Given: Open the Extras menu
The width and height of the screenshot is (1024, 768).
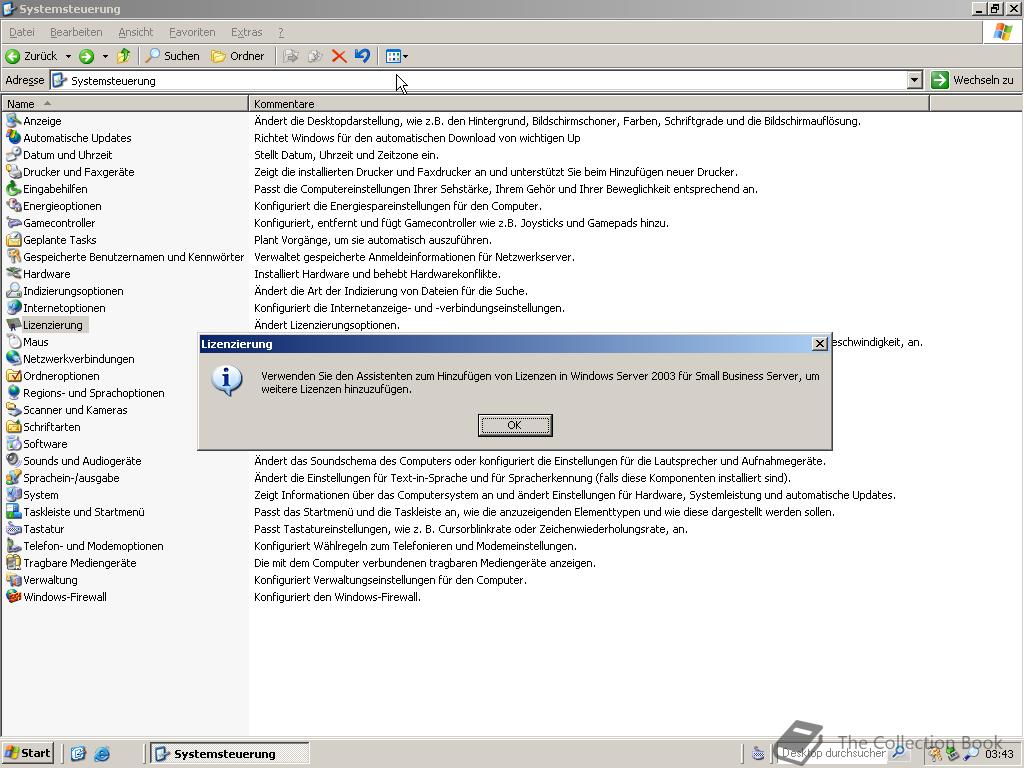Looking at the screenshot, I should click(246, 32).
